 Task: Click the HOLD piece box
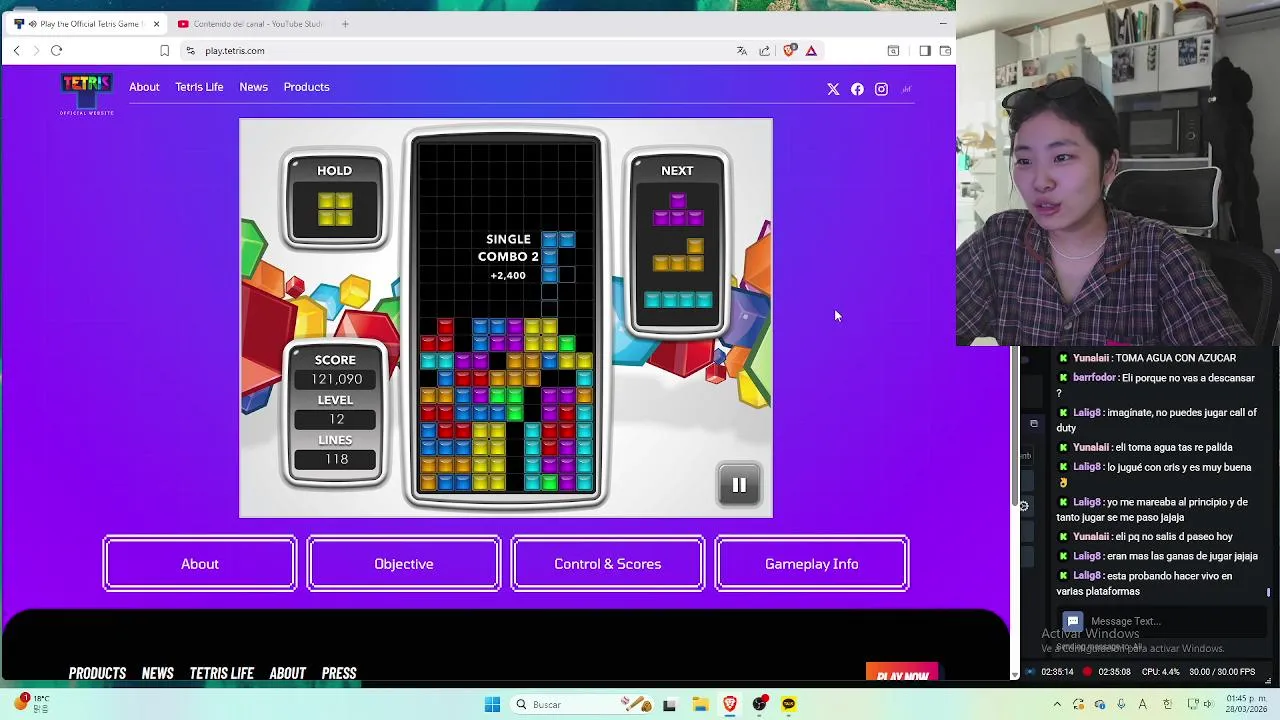335,200
